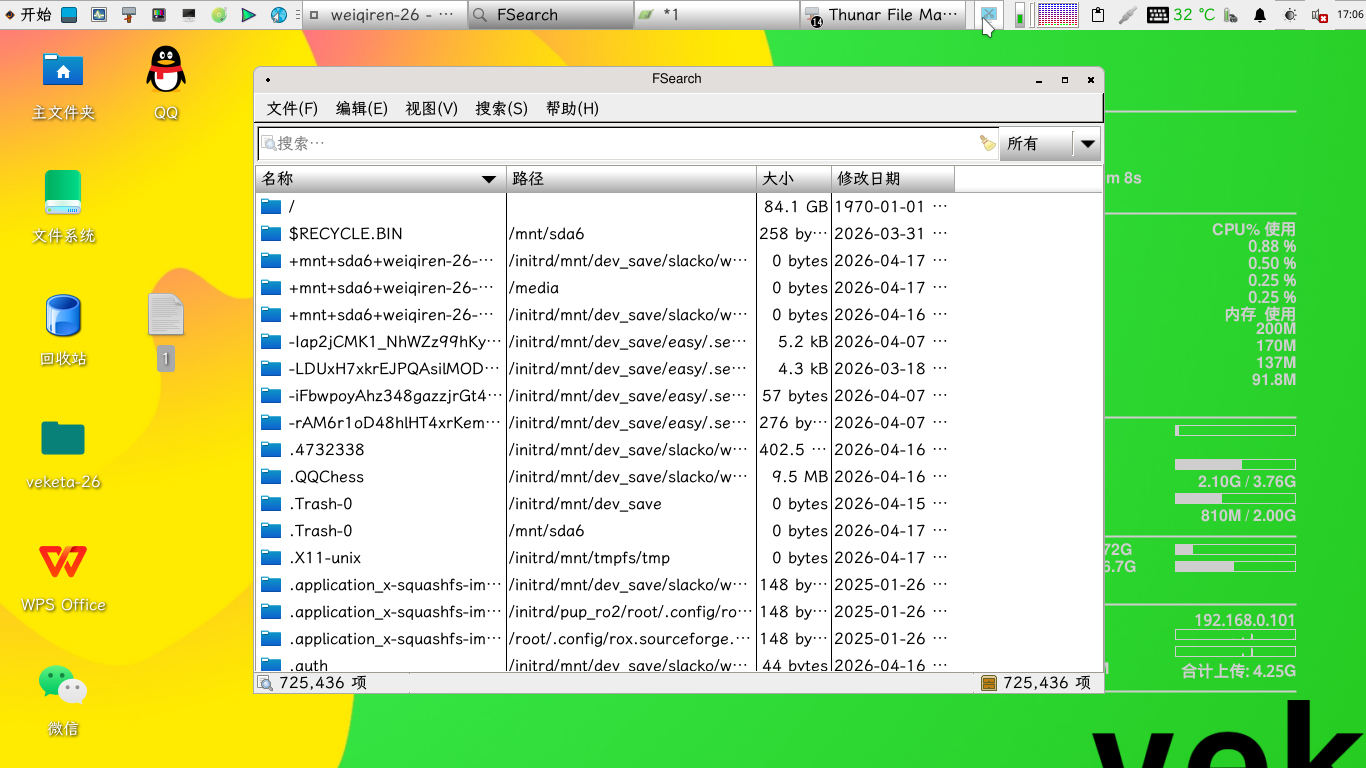The image size is (1366, 768).
Task: Open the black monitor terminal launcher
Action: click(x=189, y=15)
